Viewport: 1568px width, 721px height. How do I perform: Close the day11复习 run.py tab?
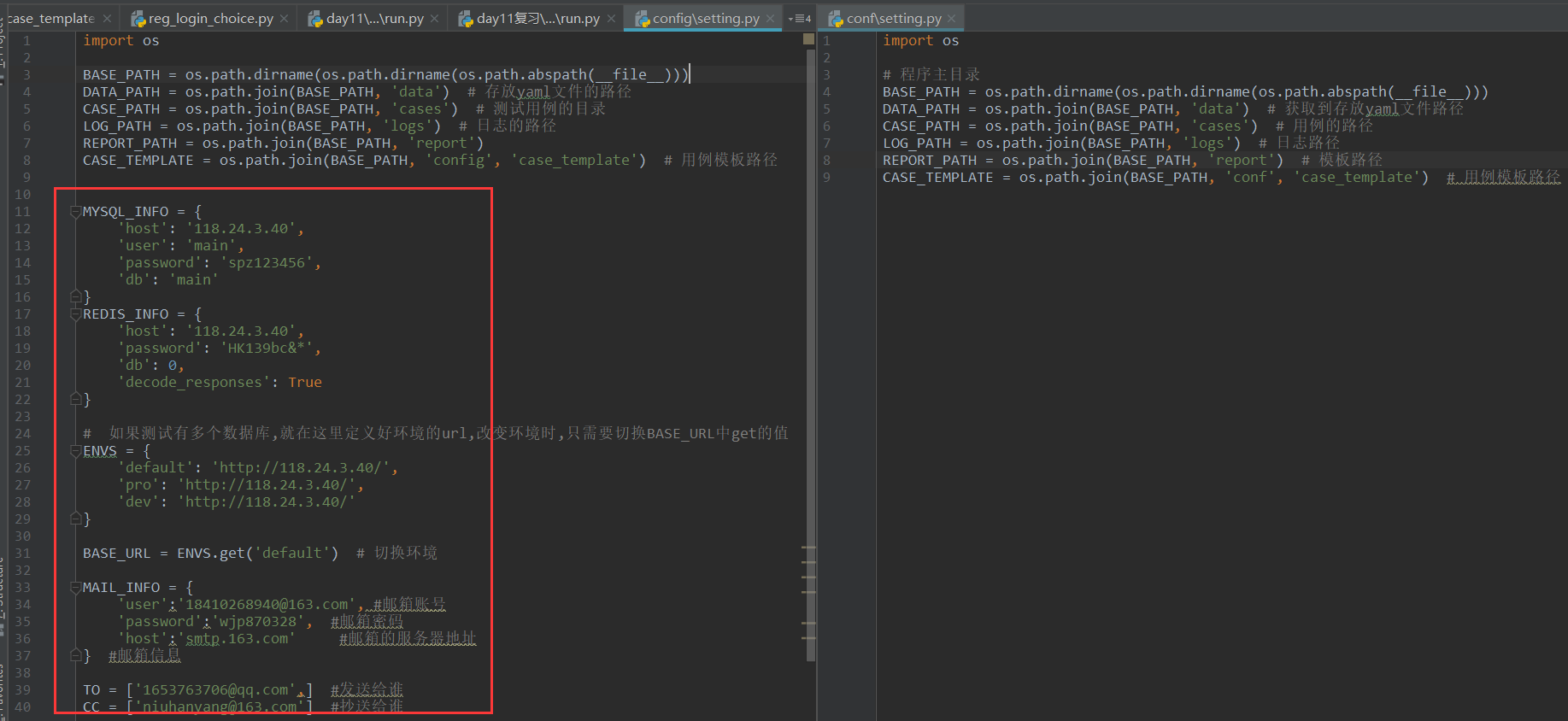(611, 19)
